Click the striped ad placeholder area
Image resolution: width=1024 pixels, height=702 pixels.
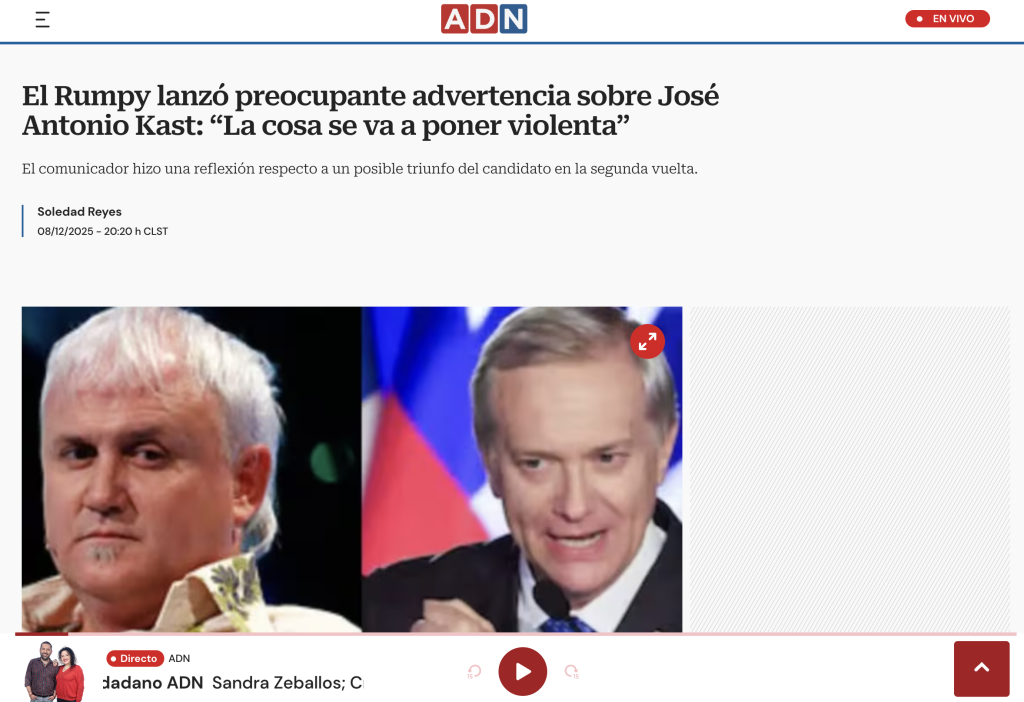pyautogui.click(x=850, y=470)
